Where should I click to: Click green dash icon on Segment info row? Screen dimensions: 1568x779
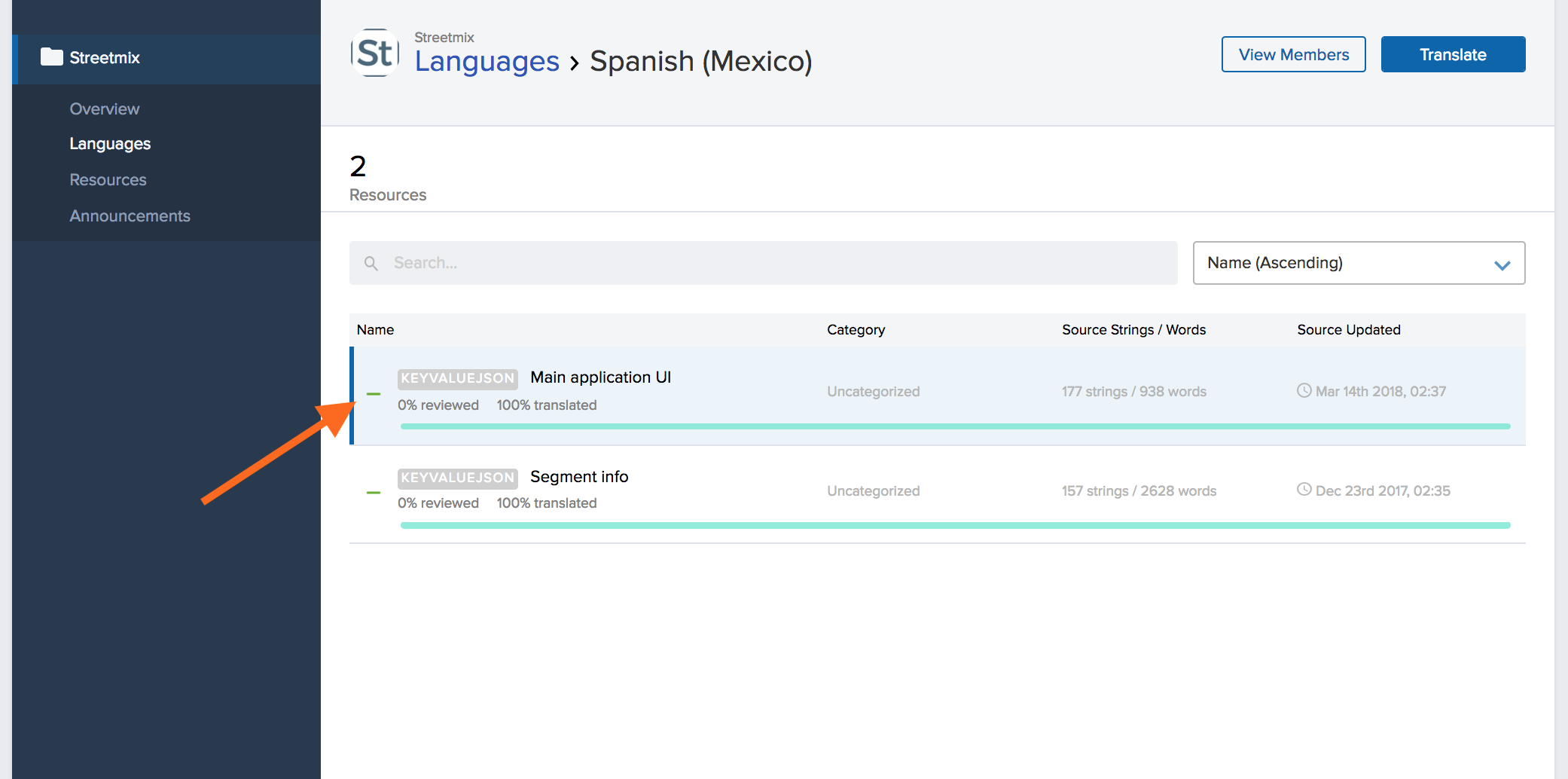pos(374,493)
